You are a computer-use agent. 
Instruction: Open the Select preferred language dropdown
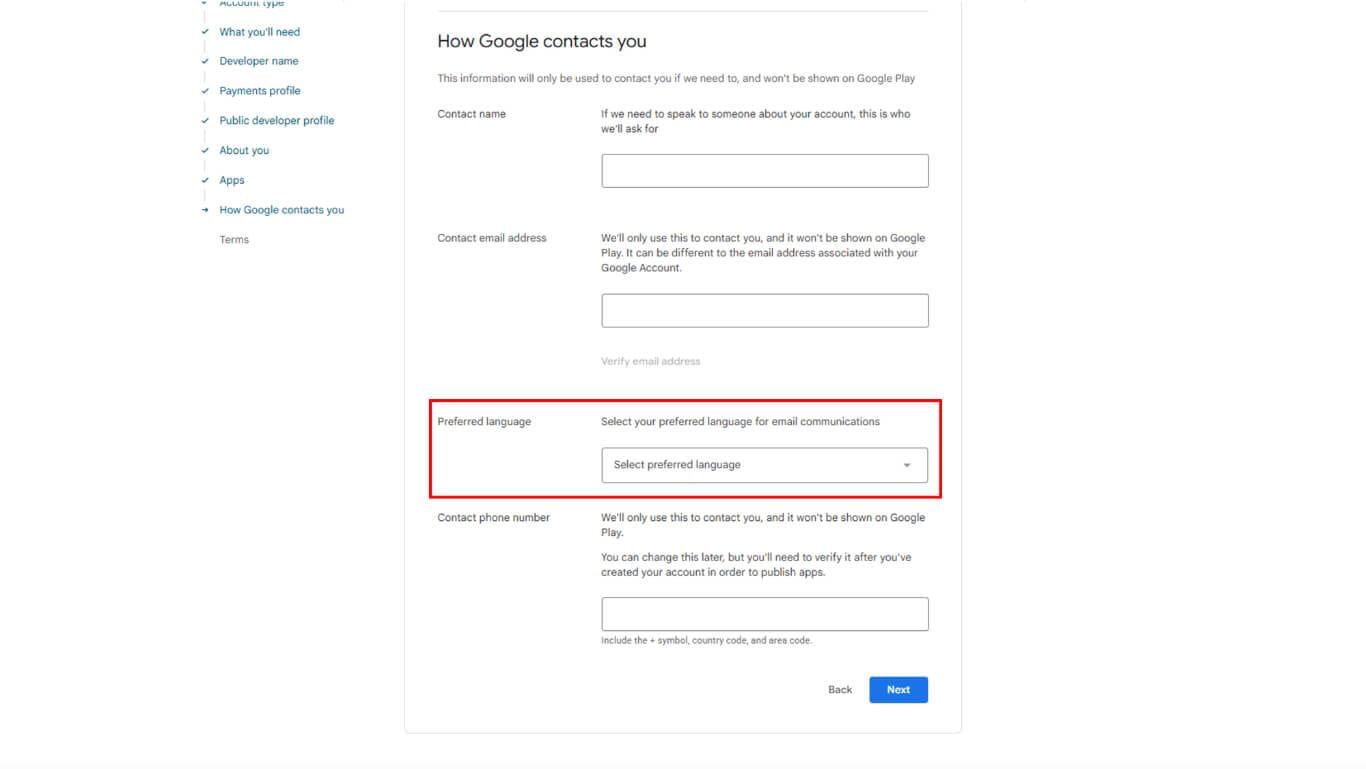coord(764,465)
